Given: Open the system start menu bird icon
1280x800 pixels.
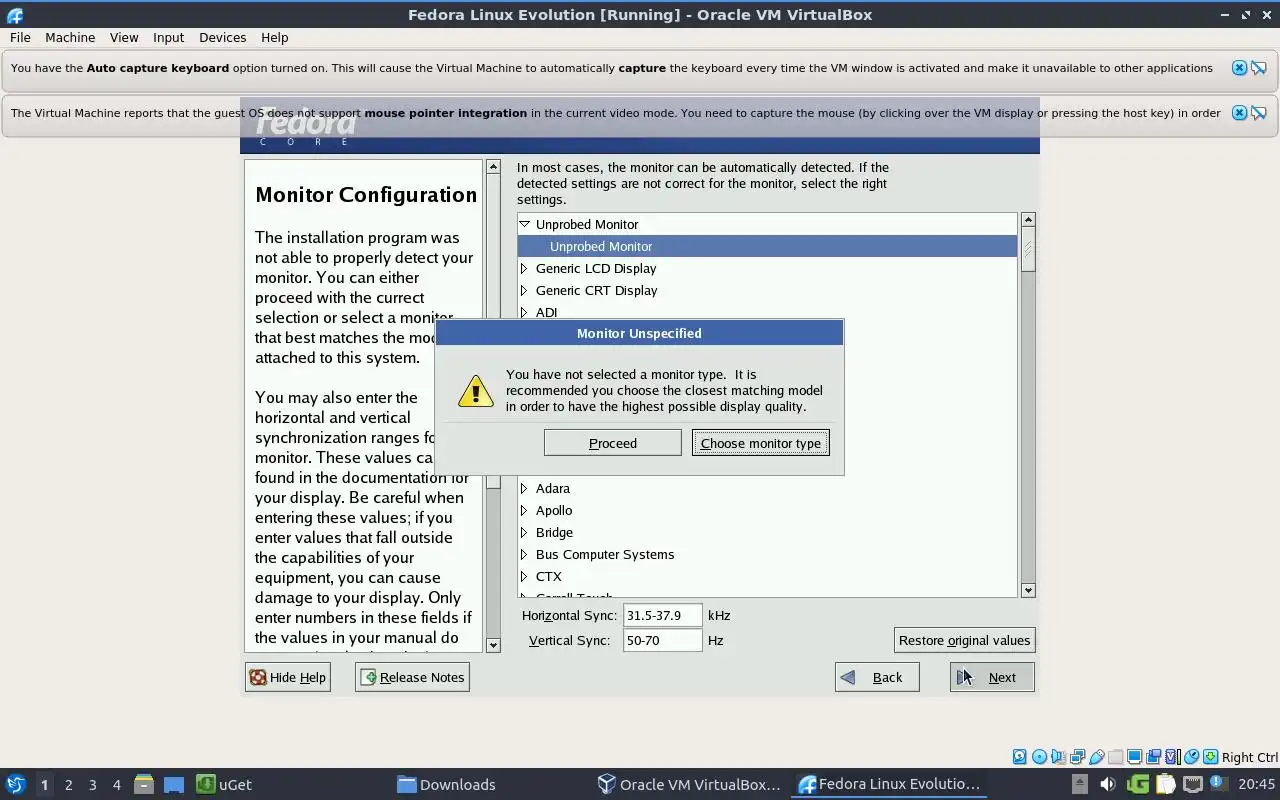Looking at the screenshot, I should tap(16, 784).
